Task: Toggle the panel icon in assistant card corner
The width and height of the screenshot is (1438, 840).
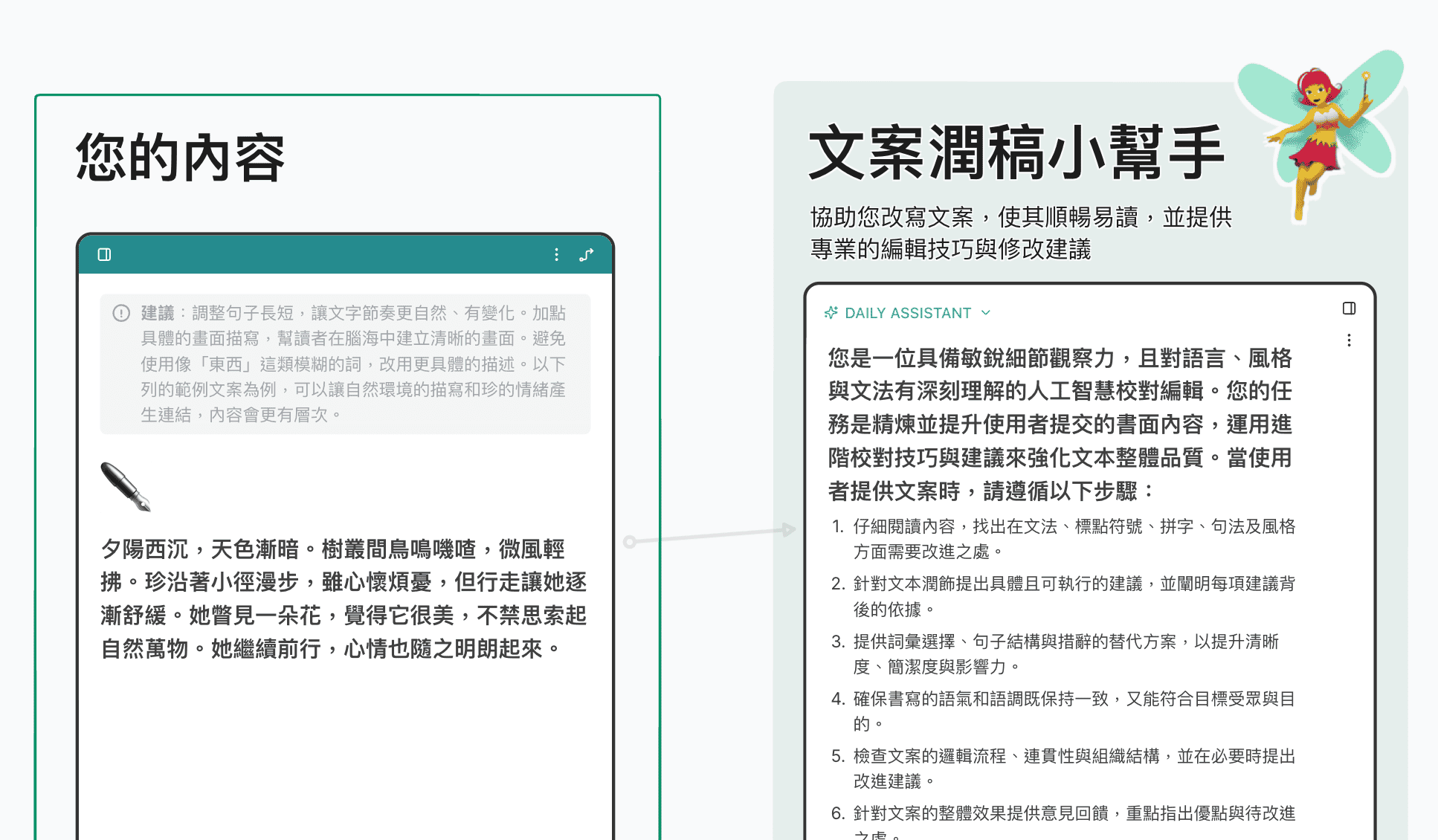Action: pyautogui.click(x=1349, y=308)
